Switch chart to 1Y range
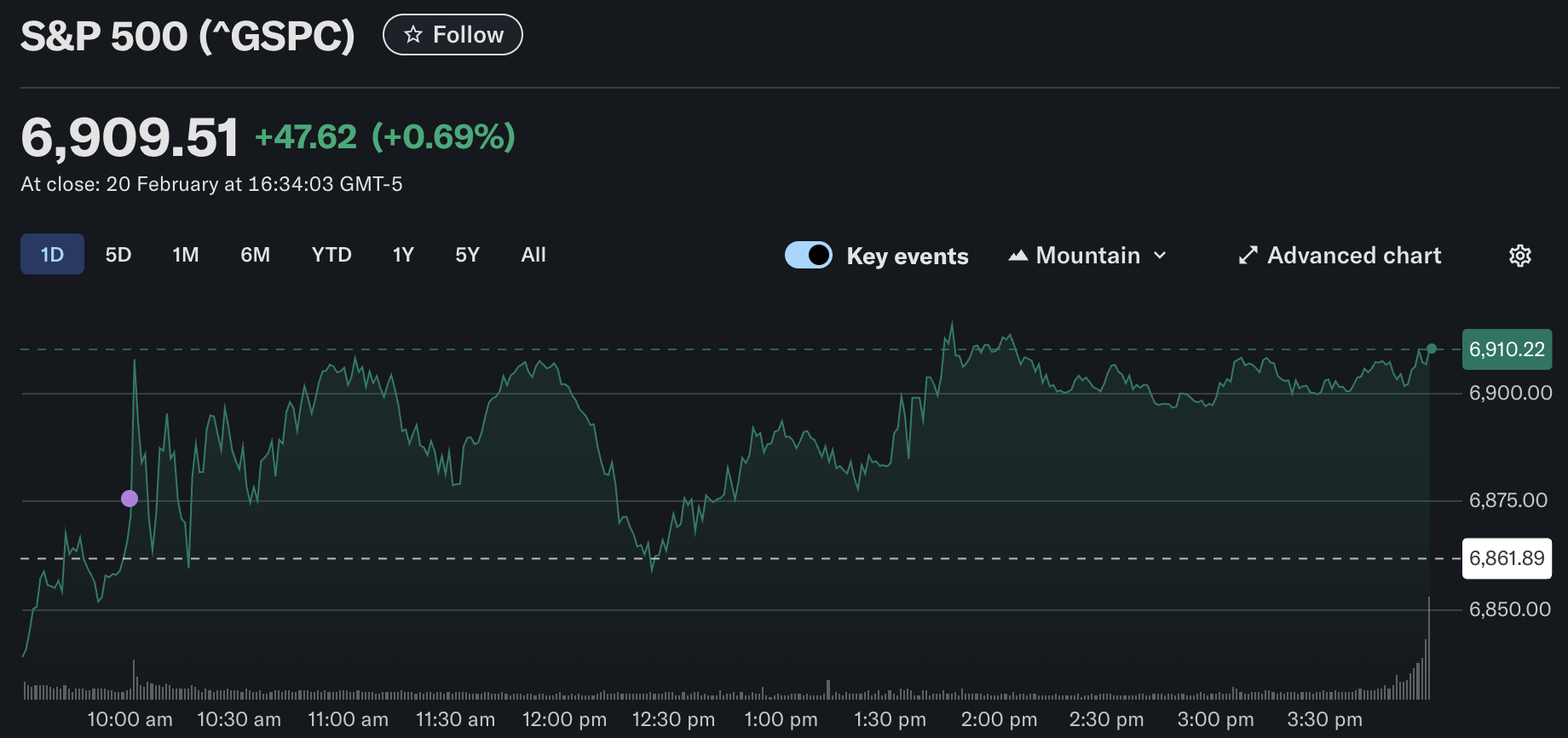This screenshot has width=1568, height=738. click(x=403, y=254)
